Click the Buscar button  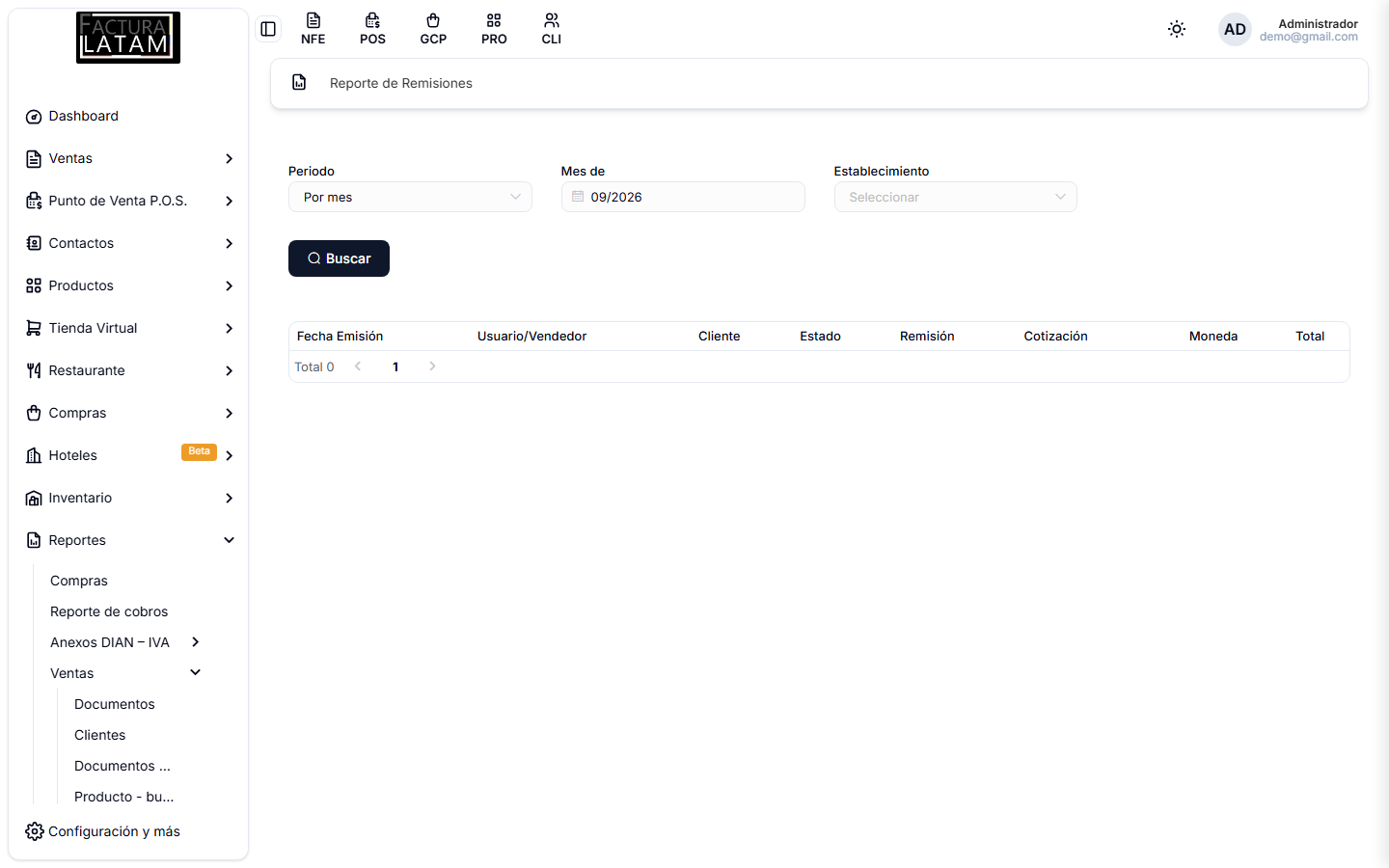point(339,258)
